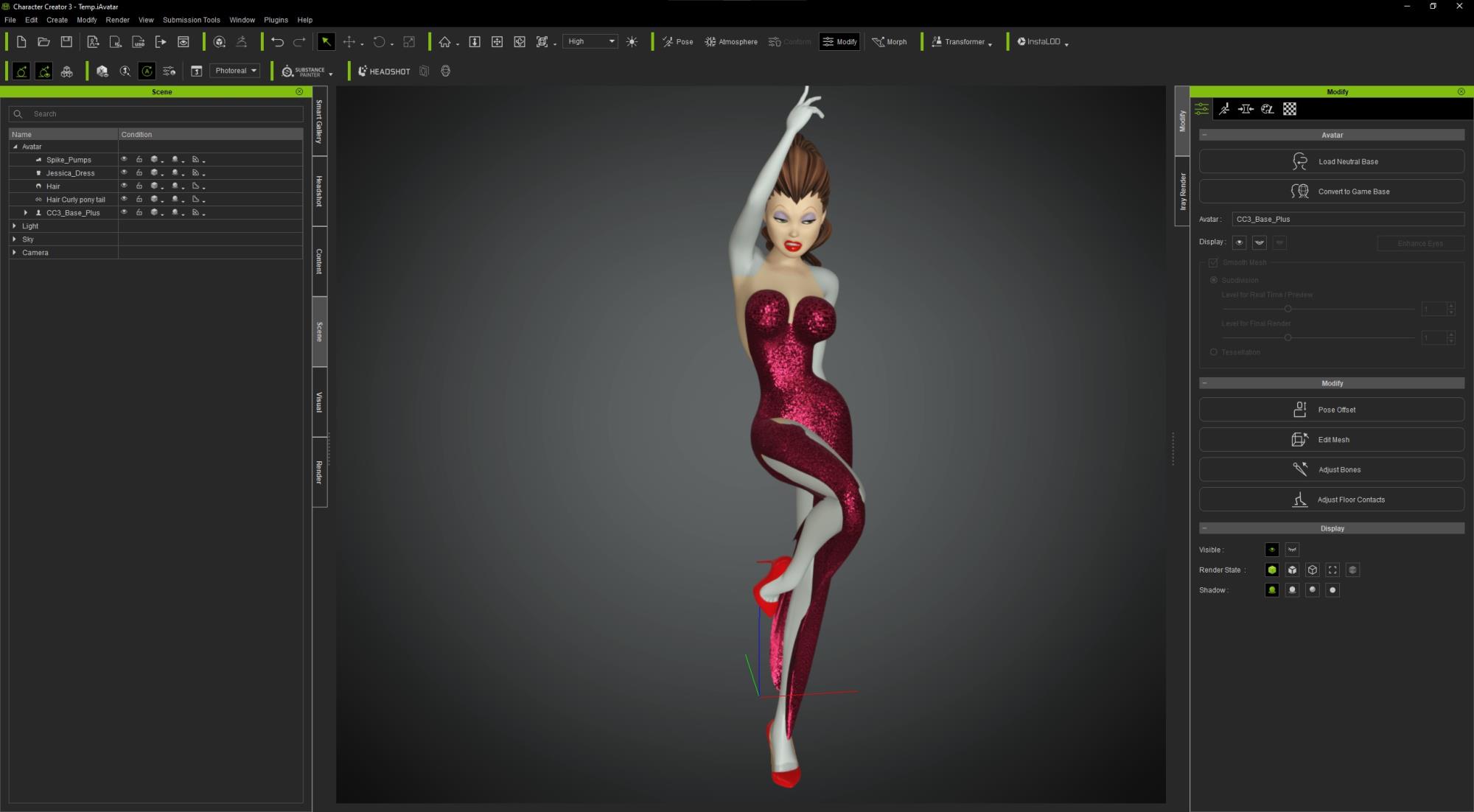1474x812 pixels.
Task: Click the Export icon in main toolbar
Action: click(x=161, y=42)
